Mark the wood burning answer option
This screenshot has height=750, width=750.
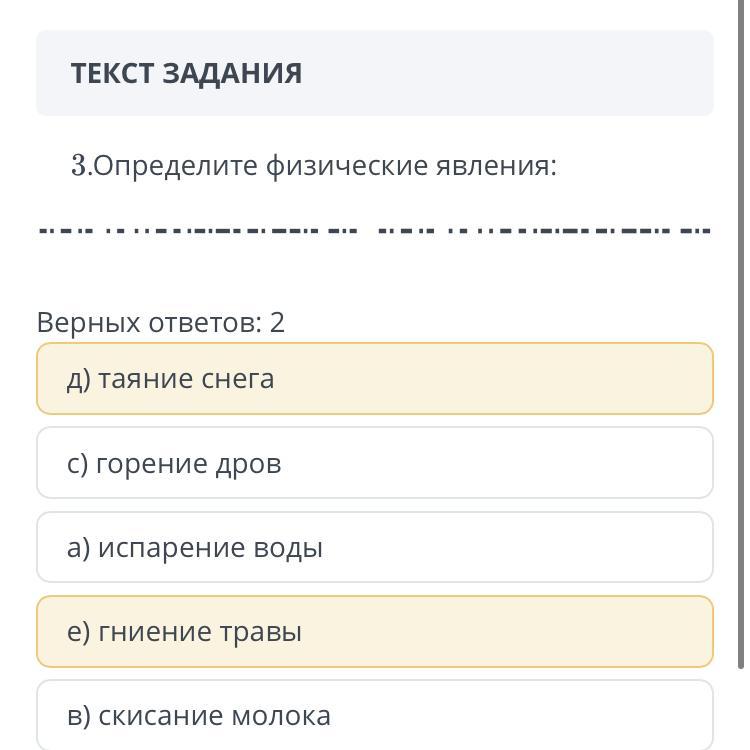click(x=374, y=463)
